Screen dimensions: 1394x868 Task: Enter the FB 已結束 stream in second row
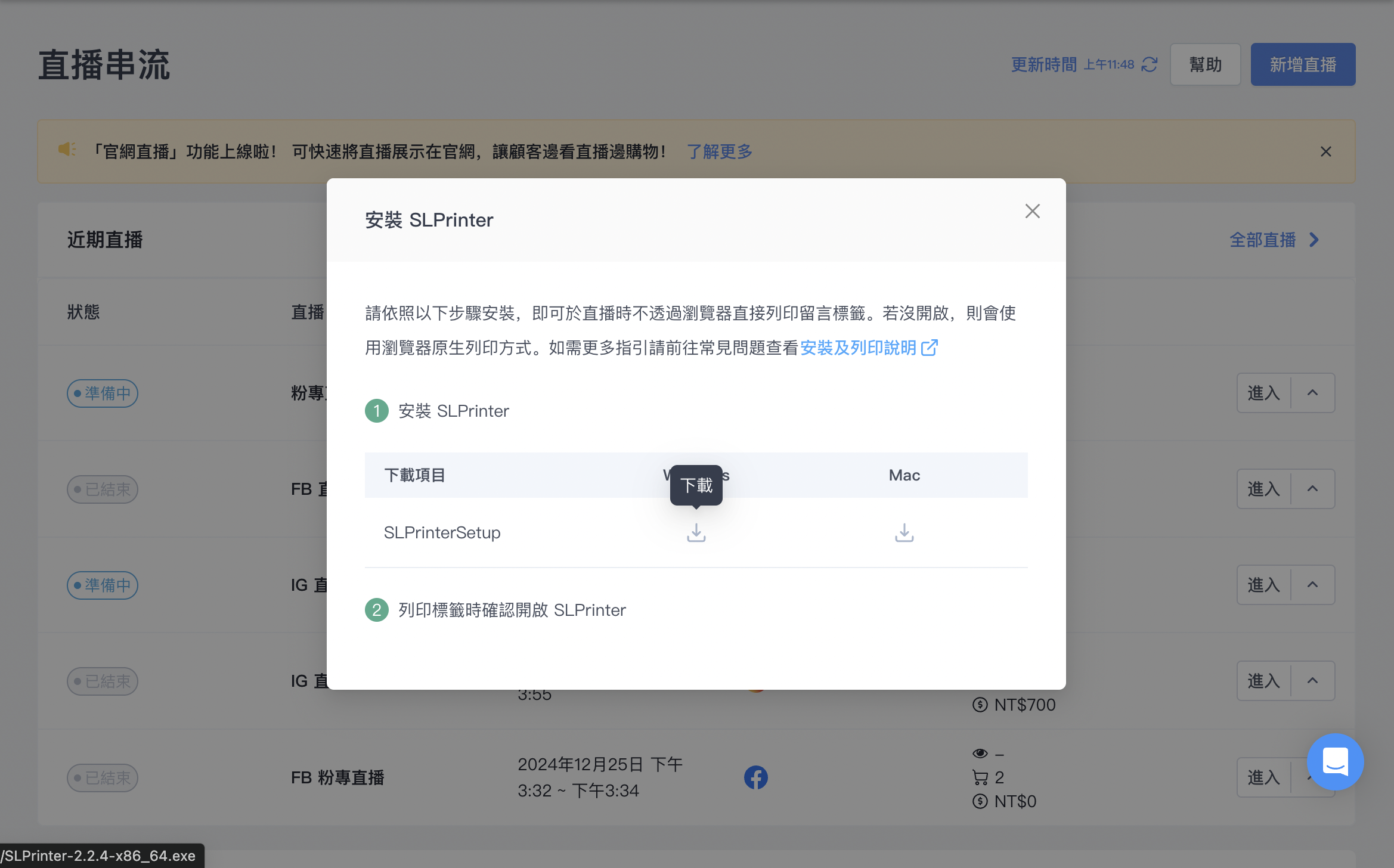(x=1263, y=489)
